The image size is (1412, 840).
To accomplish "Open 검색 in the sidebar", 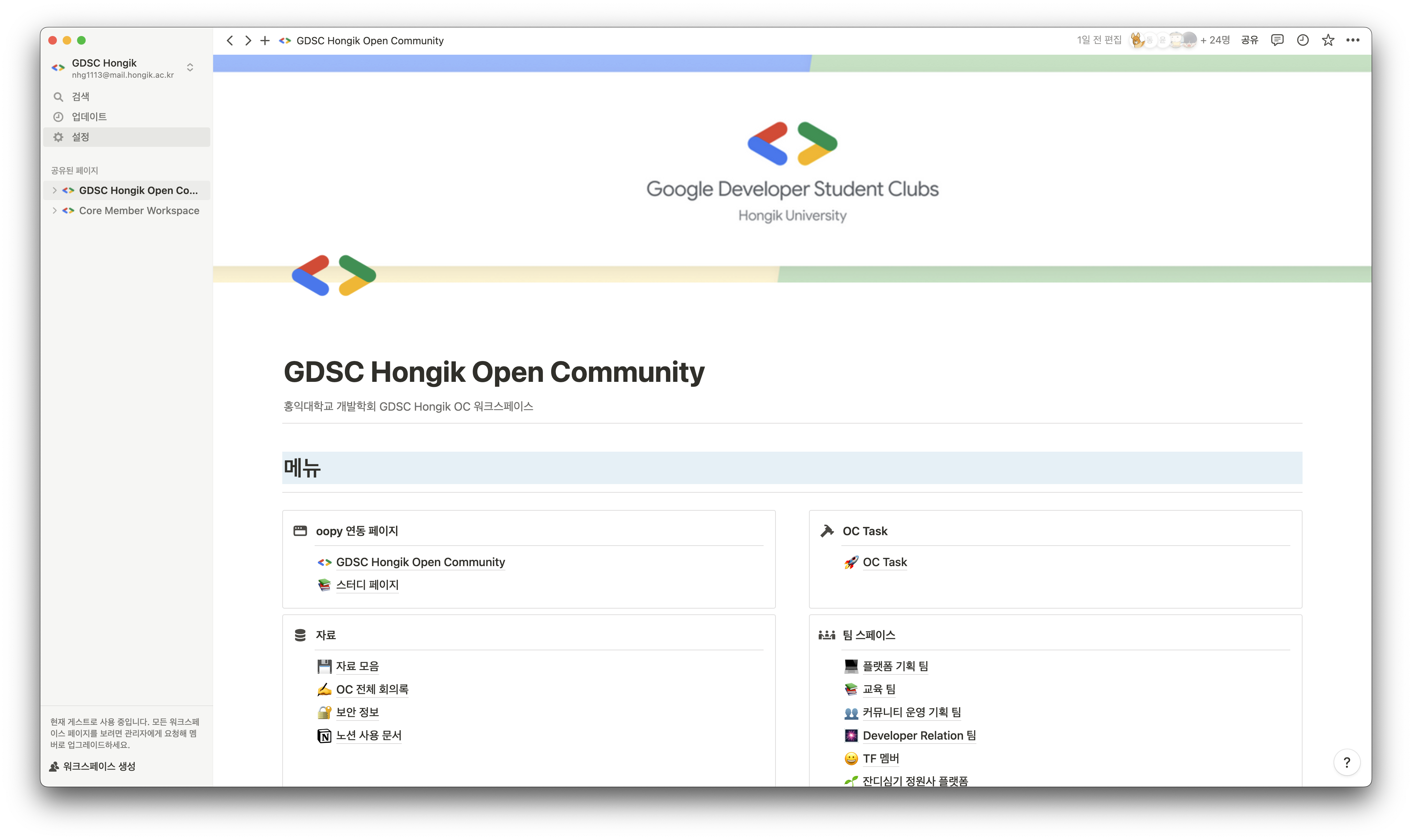I will 80,97.
